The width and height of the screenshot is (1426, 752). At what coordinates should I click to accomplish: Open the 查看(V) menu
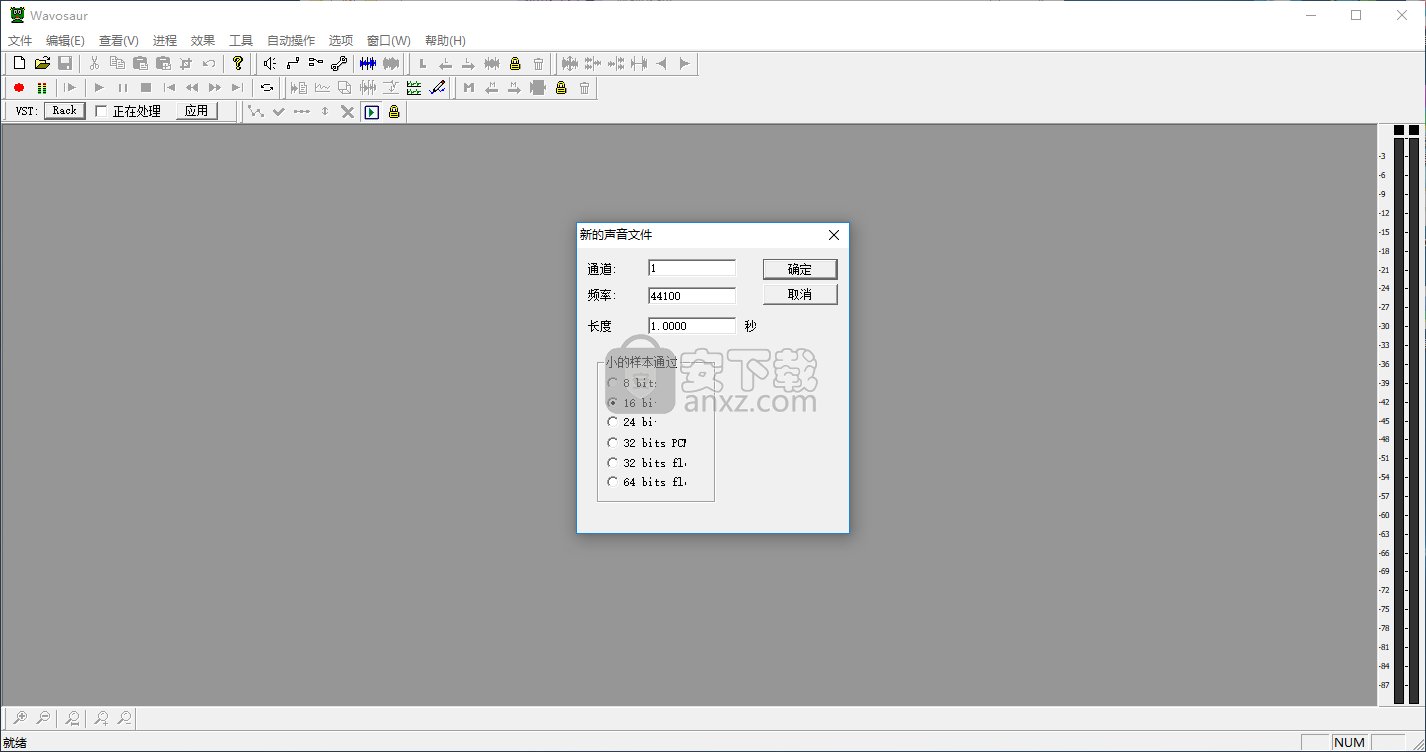[118, 41]
